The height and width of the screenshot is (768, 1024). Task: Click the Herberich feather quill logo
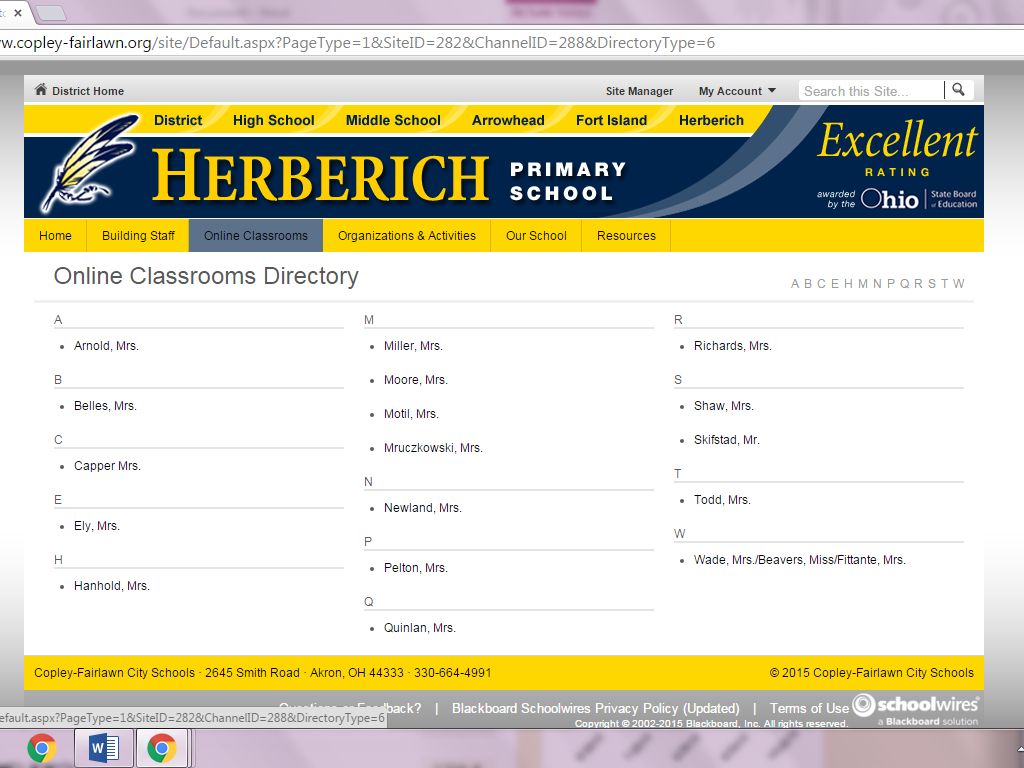[x=90, y=162]
